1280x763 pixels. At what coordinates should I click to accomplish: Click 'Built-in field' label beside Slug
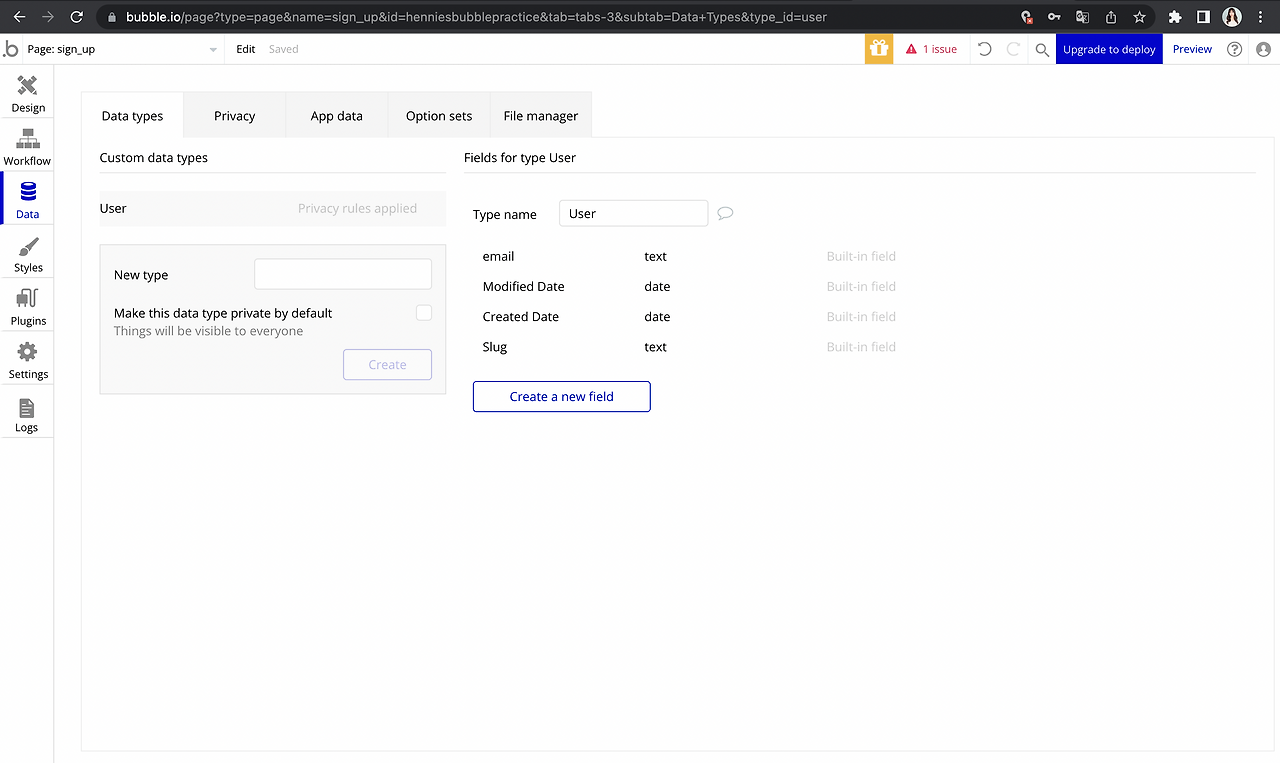coord(861,347)
